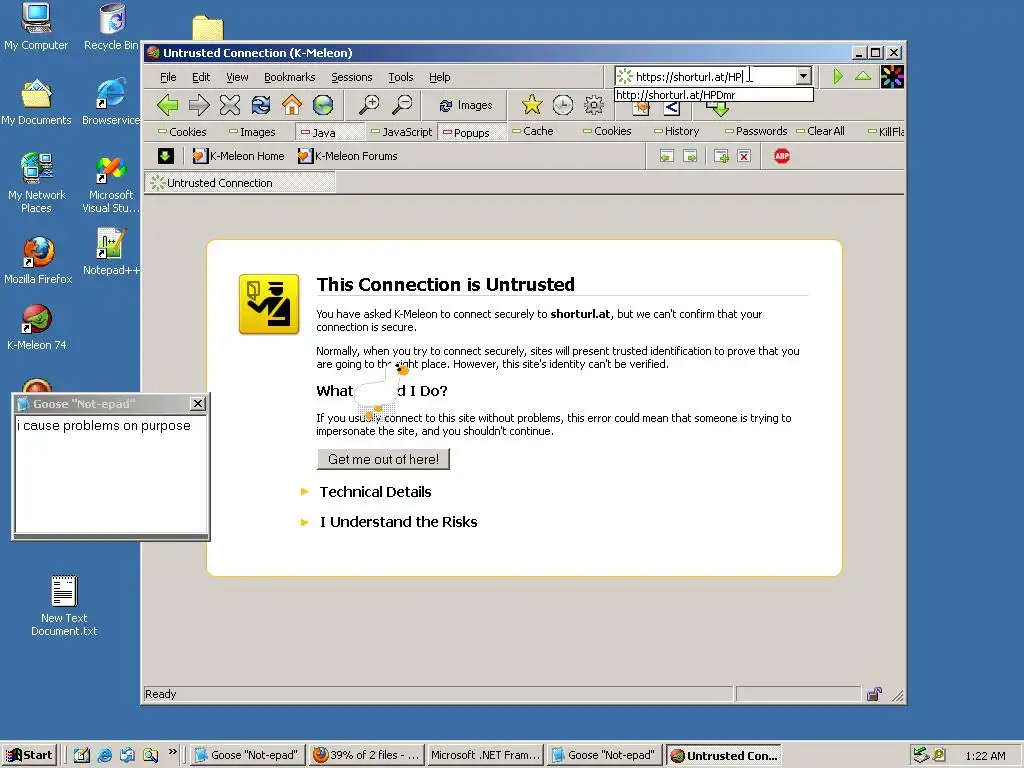Open bookmarks with the star icon

pyautogui.click(x=532, y=104)
